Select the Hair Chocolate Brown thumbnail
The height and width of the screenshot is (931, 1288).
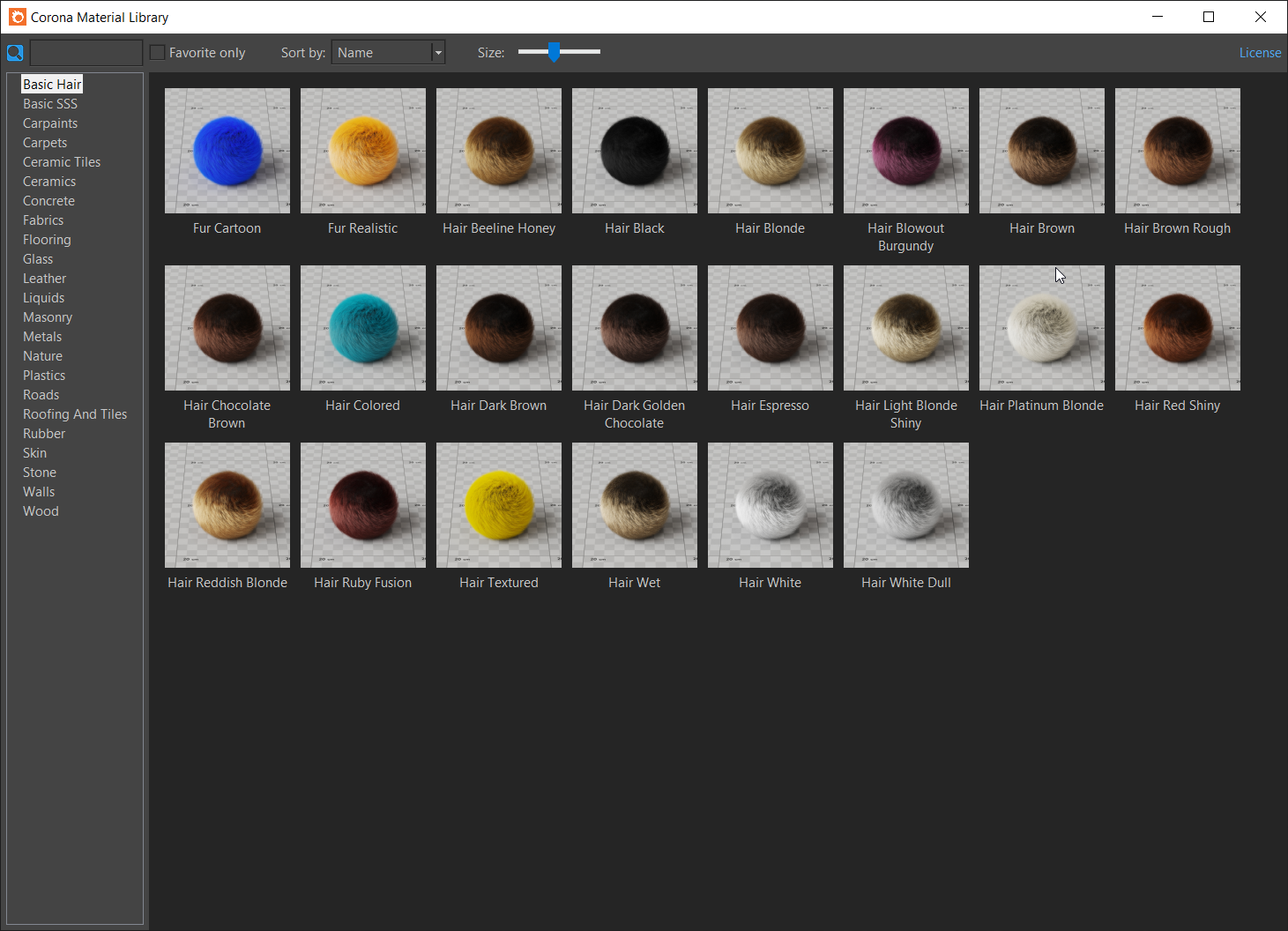(x=227, y=328)
